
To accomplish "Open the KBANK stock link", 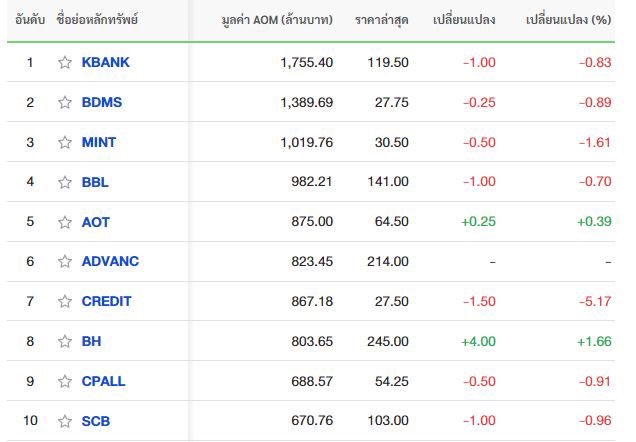I will 105,62.
